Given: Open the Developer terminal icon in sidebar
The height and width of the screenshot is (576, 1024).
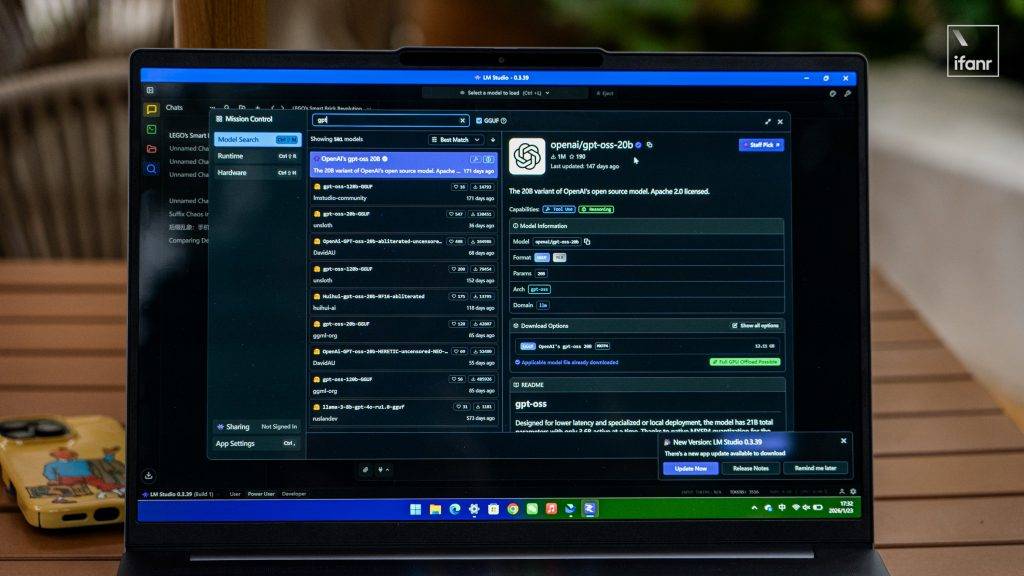Looking at the screenshot, I should [x=151, y=129].
